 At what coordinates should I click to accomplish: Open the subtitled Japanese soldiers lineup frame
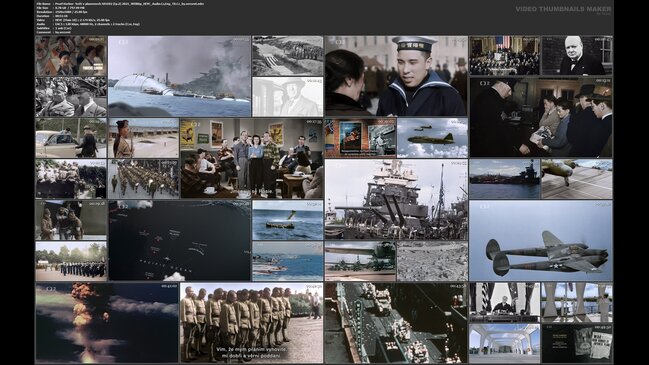pos(252,323)
